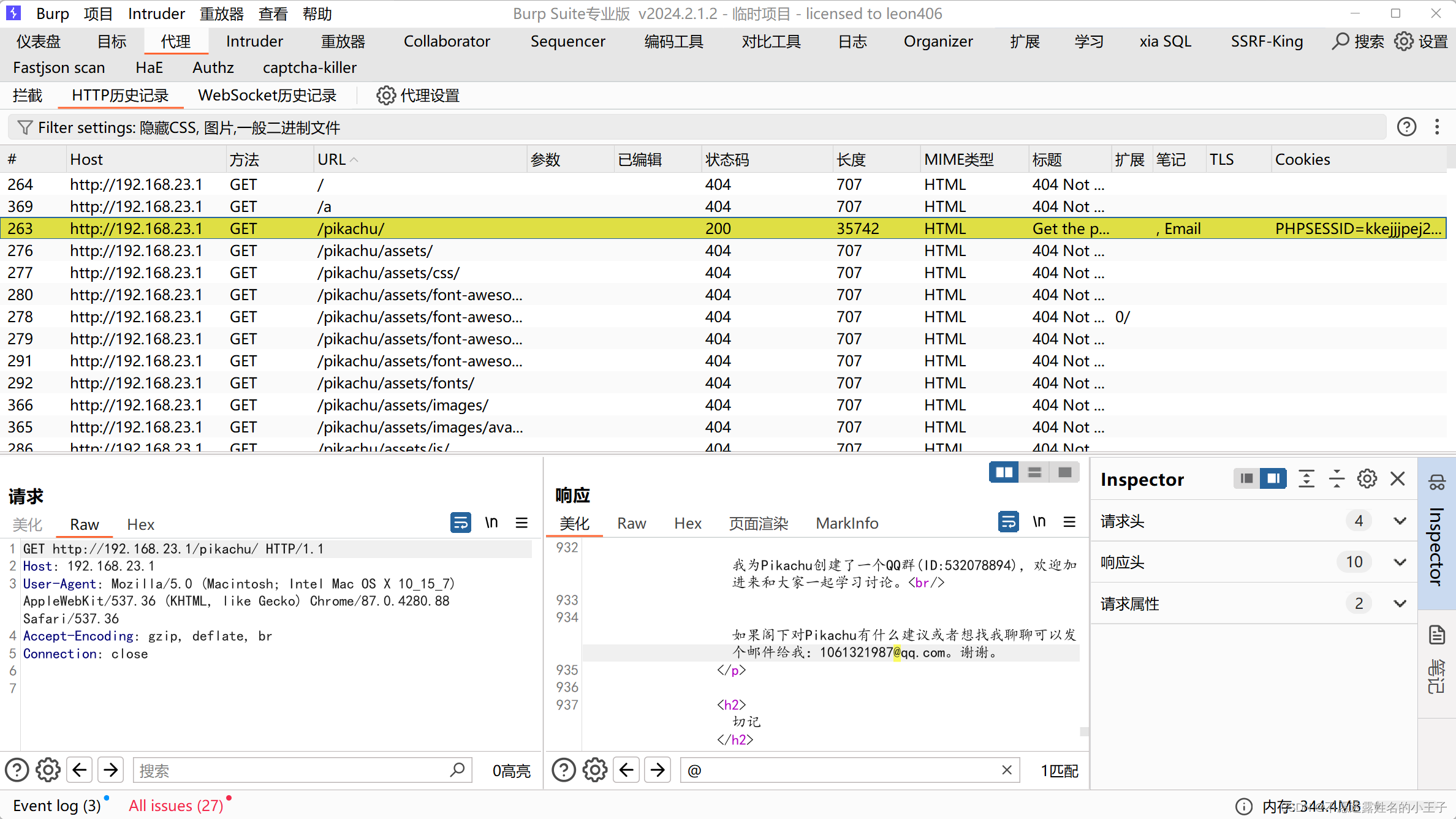Click the 搜索 search icon in top bar
This screenshot has width=1456, height=819.
tap(1342, 40)
